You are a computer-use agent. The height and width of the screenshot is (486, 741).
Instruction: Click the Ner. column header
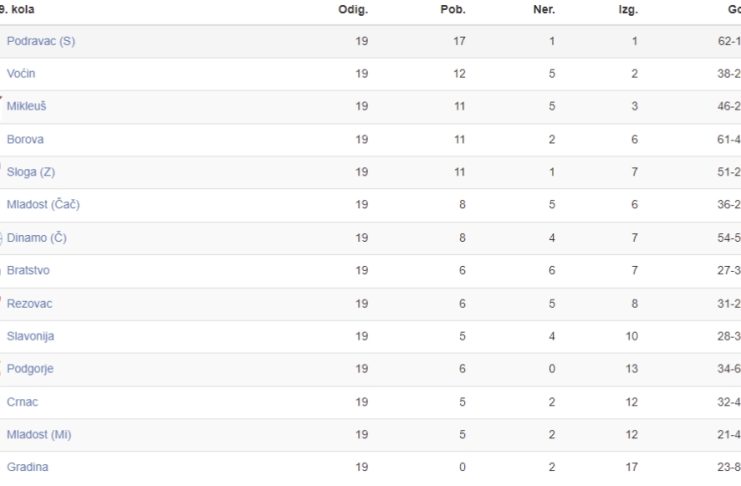544,9
